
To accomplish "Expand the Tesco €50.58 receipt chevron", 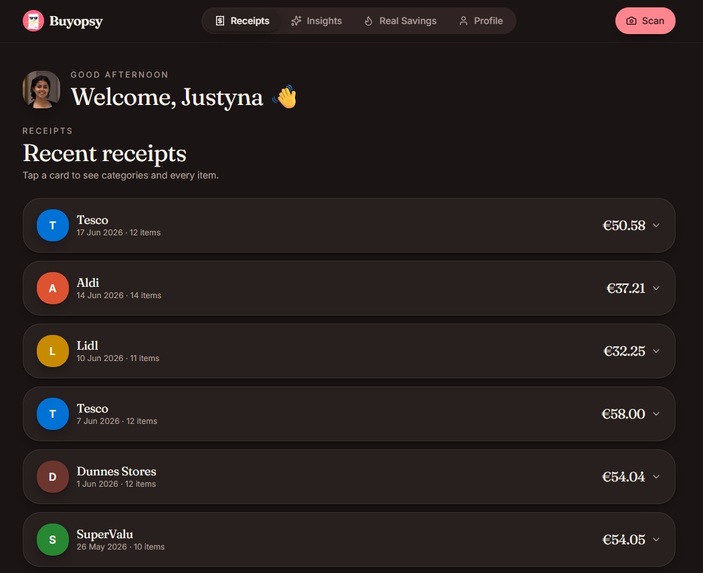I will (656, 225).
